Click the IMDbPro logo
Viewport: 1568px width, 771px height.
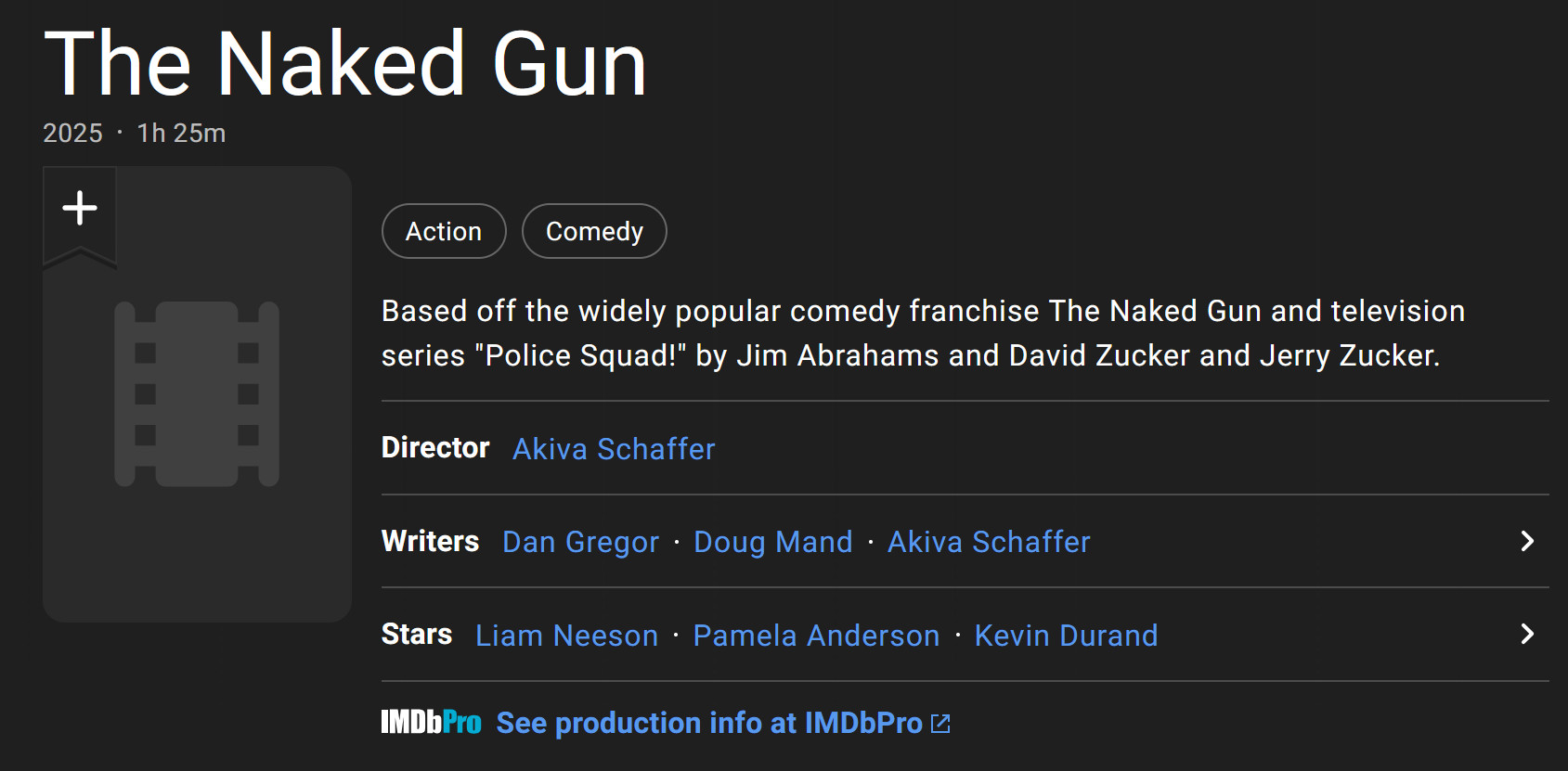[x=431, y=723]
